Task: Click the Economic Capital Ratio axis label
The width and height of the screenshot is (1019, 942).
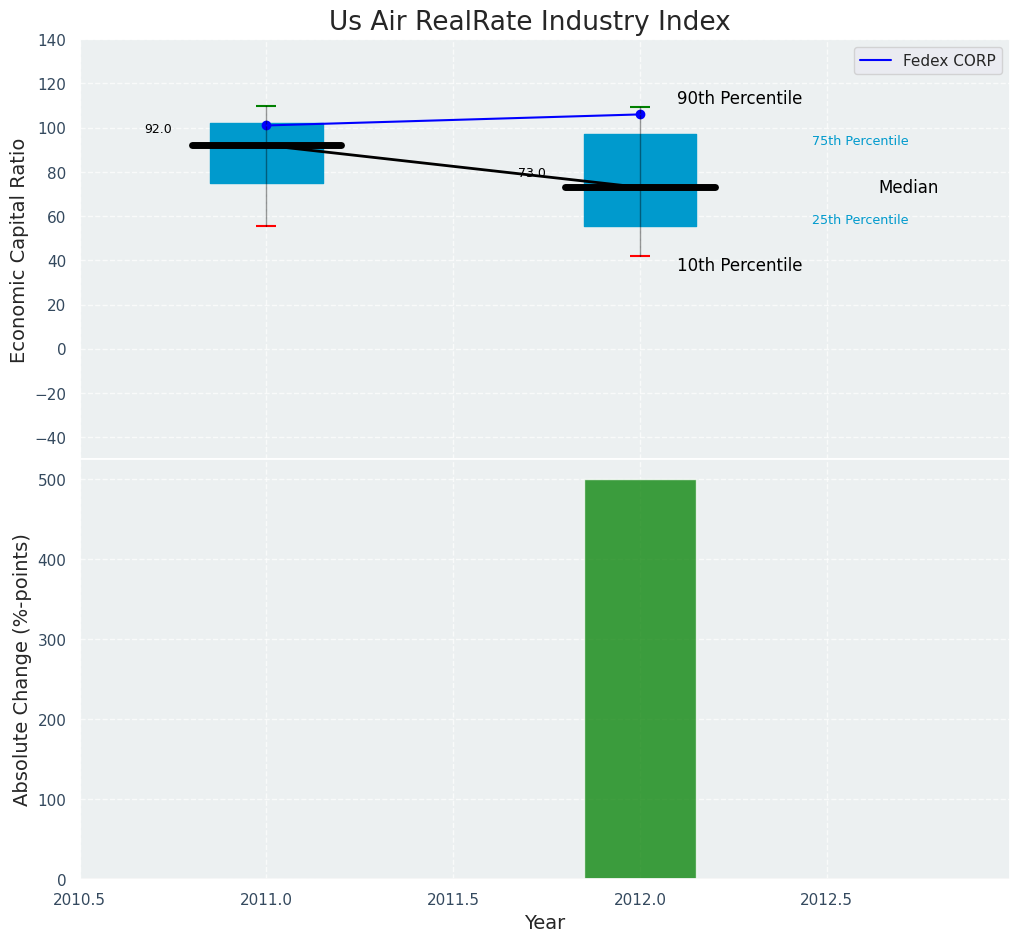Action: pyautogui.click(x=19, y=250)
